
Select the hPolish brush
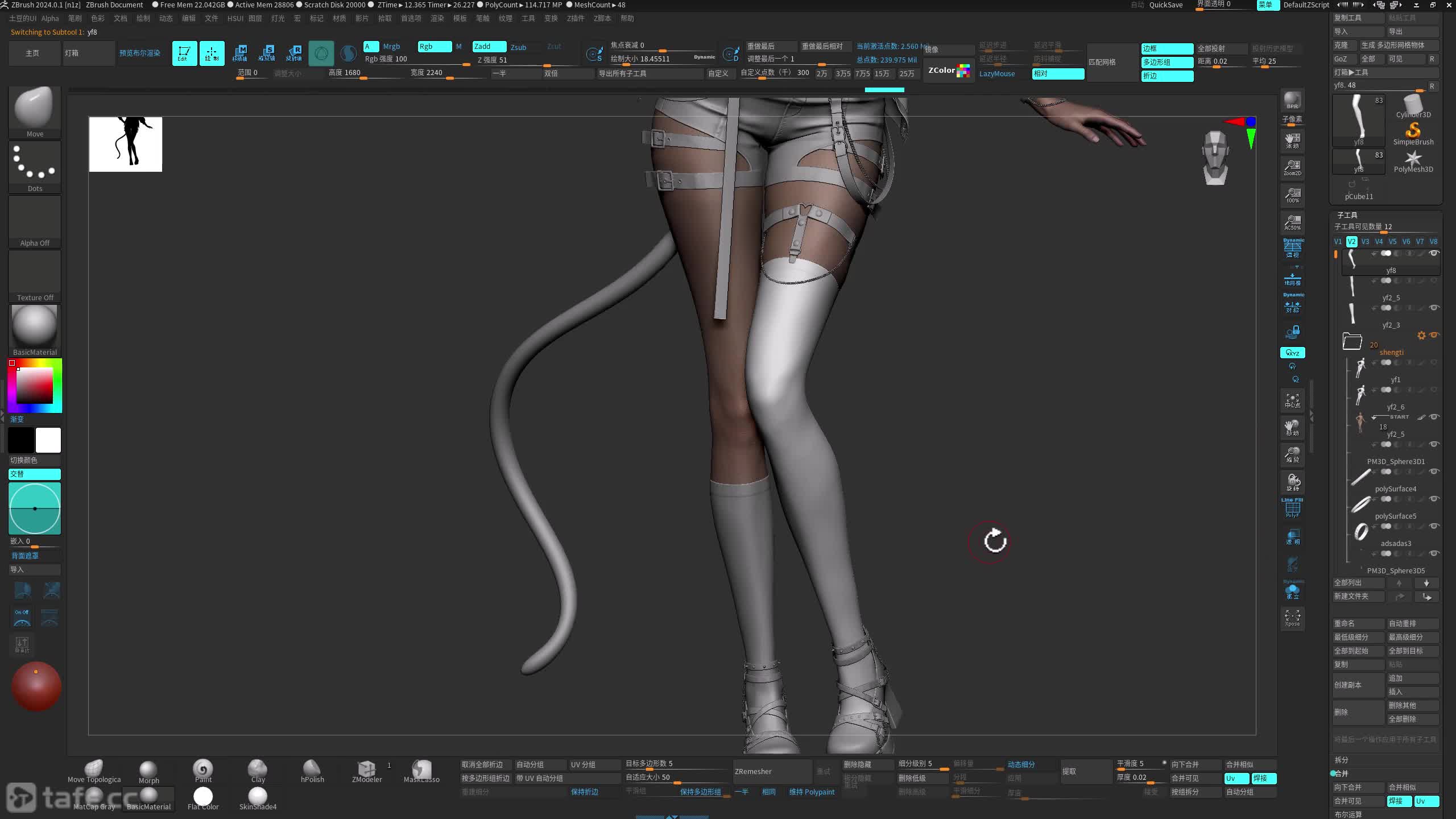[x=312, y=771]
